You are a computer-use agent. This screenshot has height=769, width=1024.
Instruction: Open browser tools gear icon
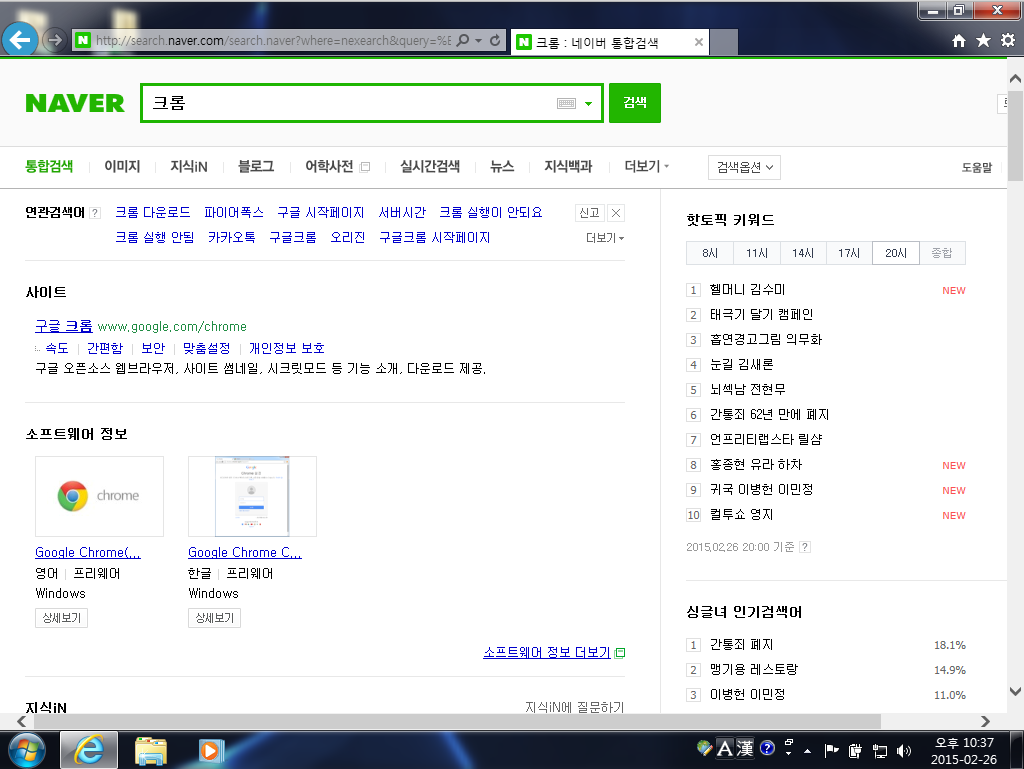(1008, 40)
